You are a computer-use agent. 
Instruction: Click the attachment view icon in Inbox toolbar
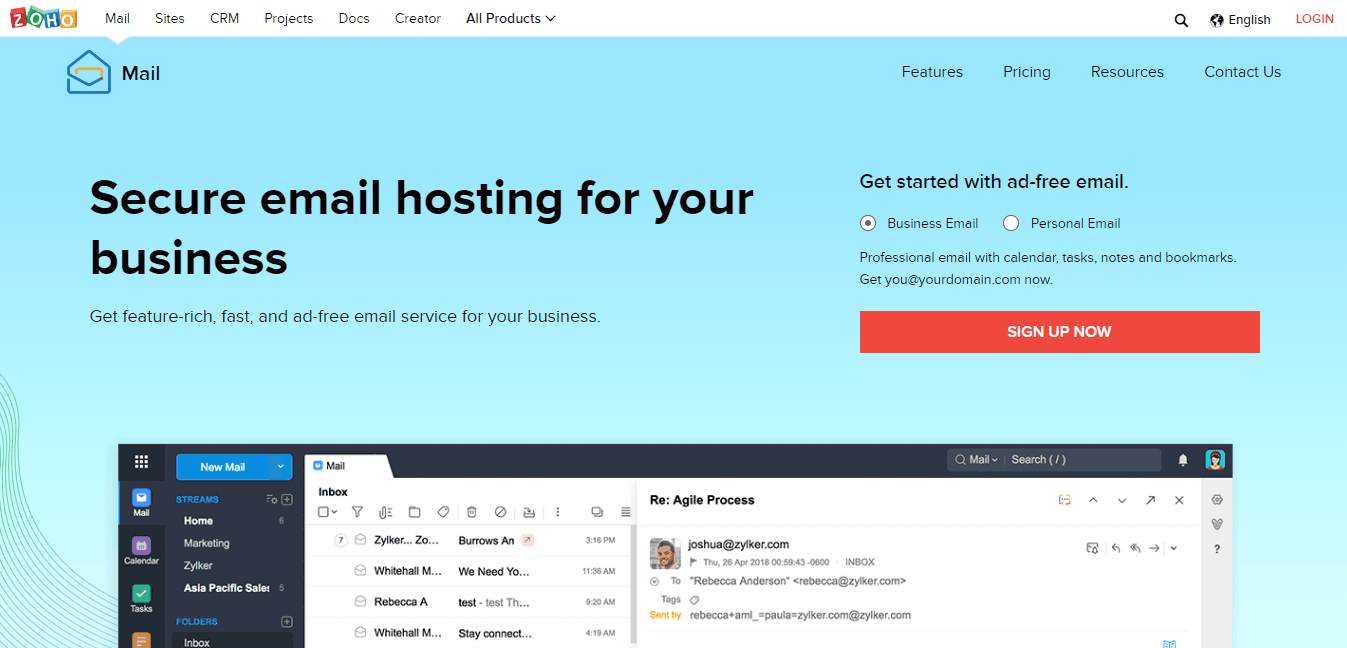[x=386, y=512]
